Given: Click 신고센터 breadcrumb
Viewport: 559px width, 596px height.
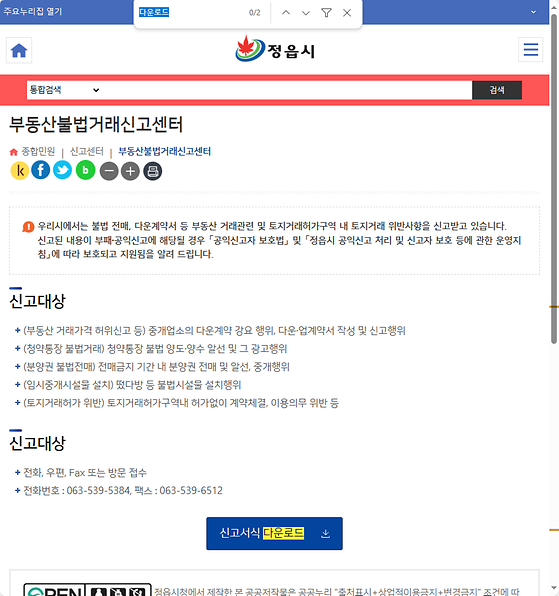Looking at the screenshot, I should (87, 152).
